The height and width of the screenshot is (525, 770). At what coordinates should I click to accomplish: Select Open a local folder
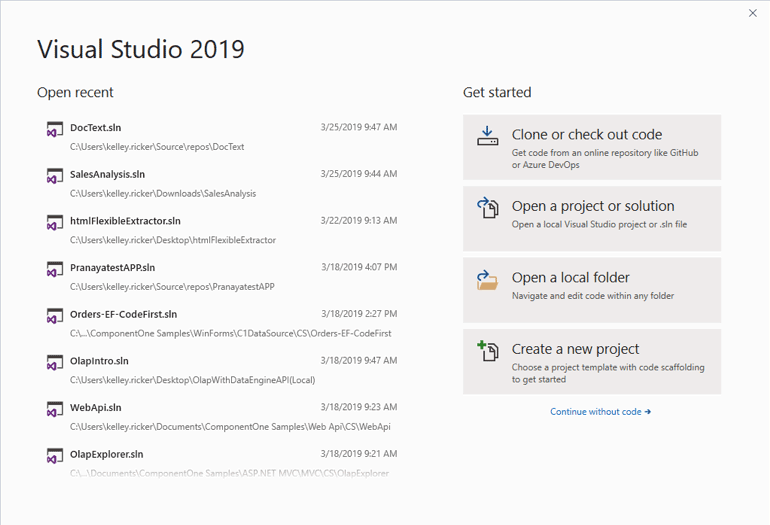(x=592, y=290)
